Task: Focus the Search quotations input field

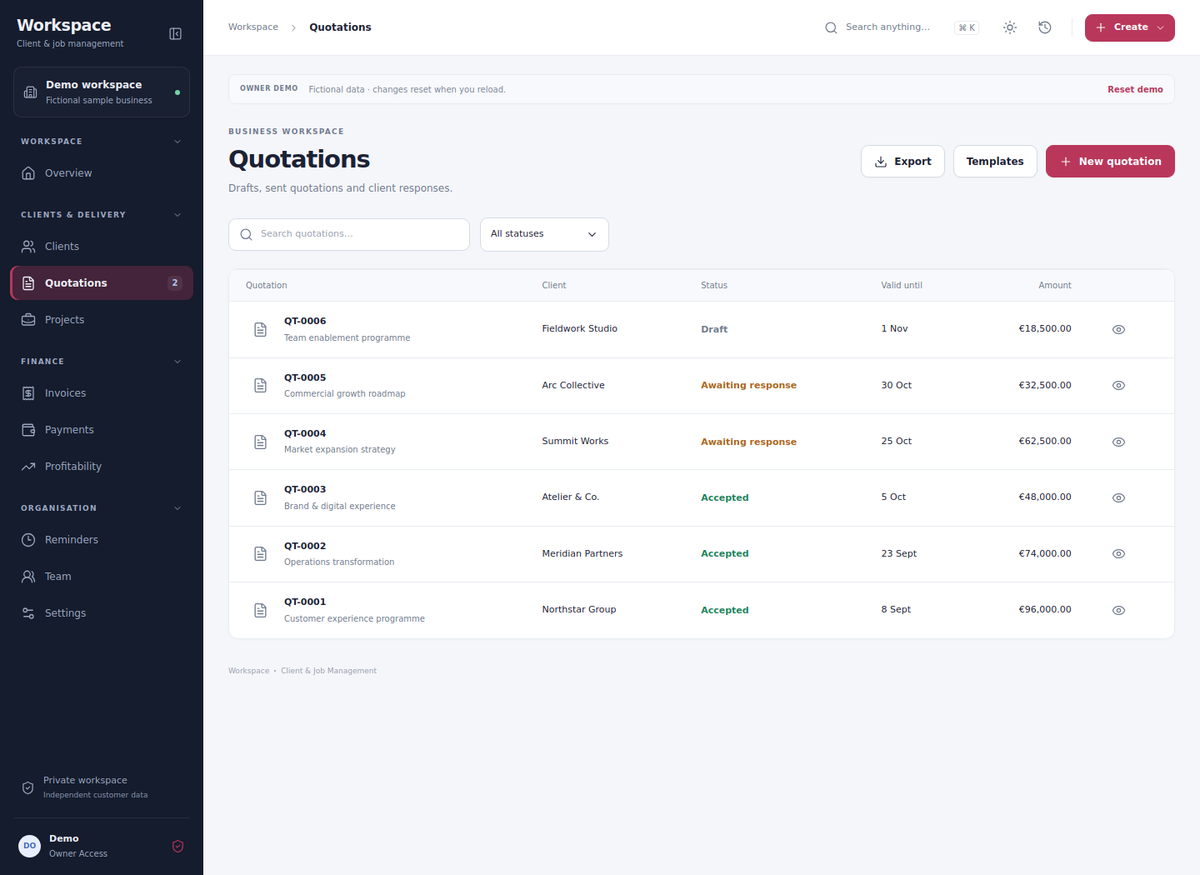Action: (x=349, y=234)
